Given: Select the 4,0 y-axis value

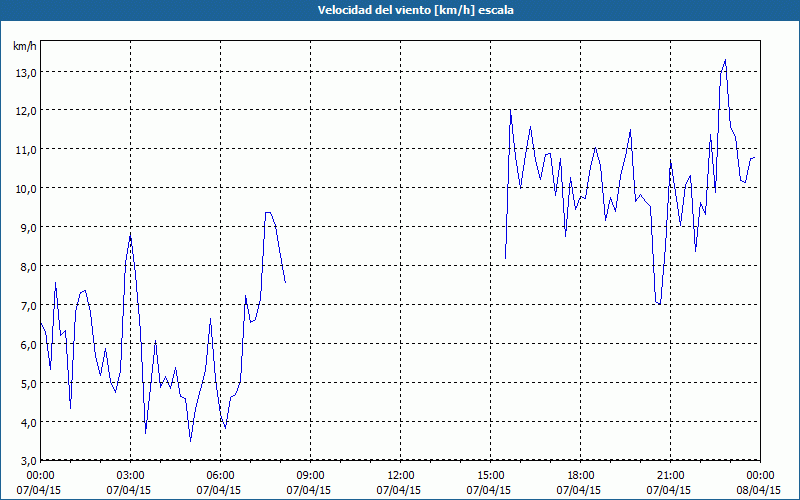Looking at the screenshot, I should (x=29, y=423).
